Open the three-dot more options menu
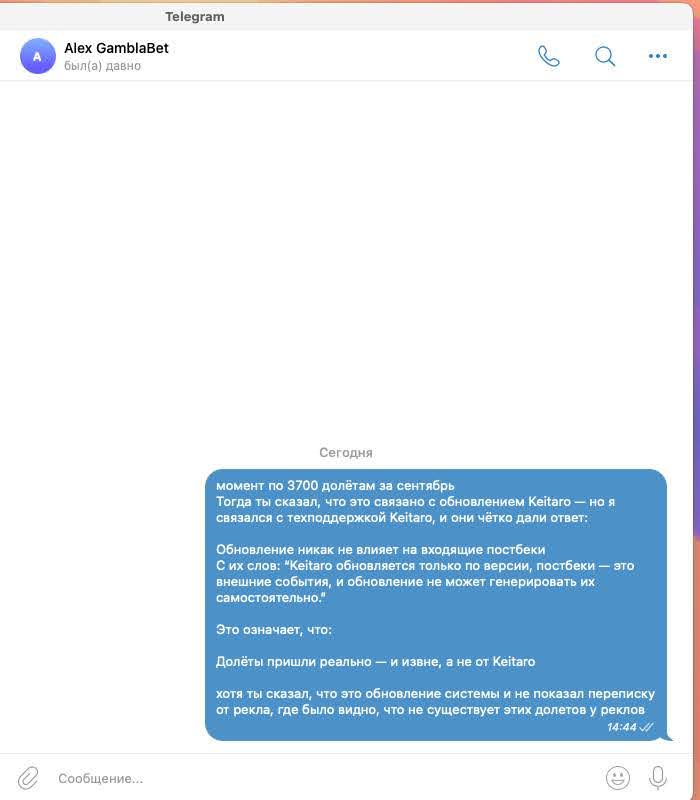 [658, 56]
